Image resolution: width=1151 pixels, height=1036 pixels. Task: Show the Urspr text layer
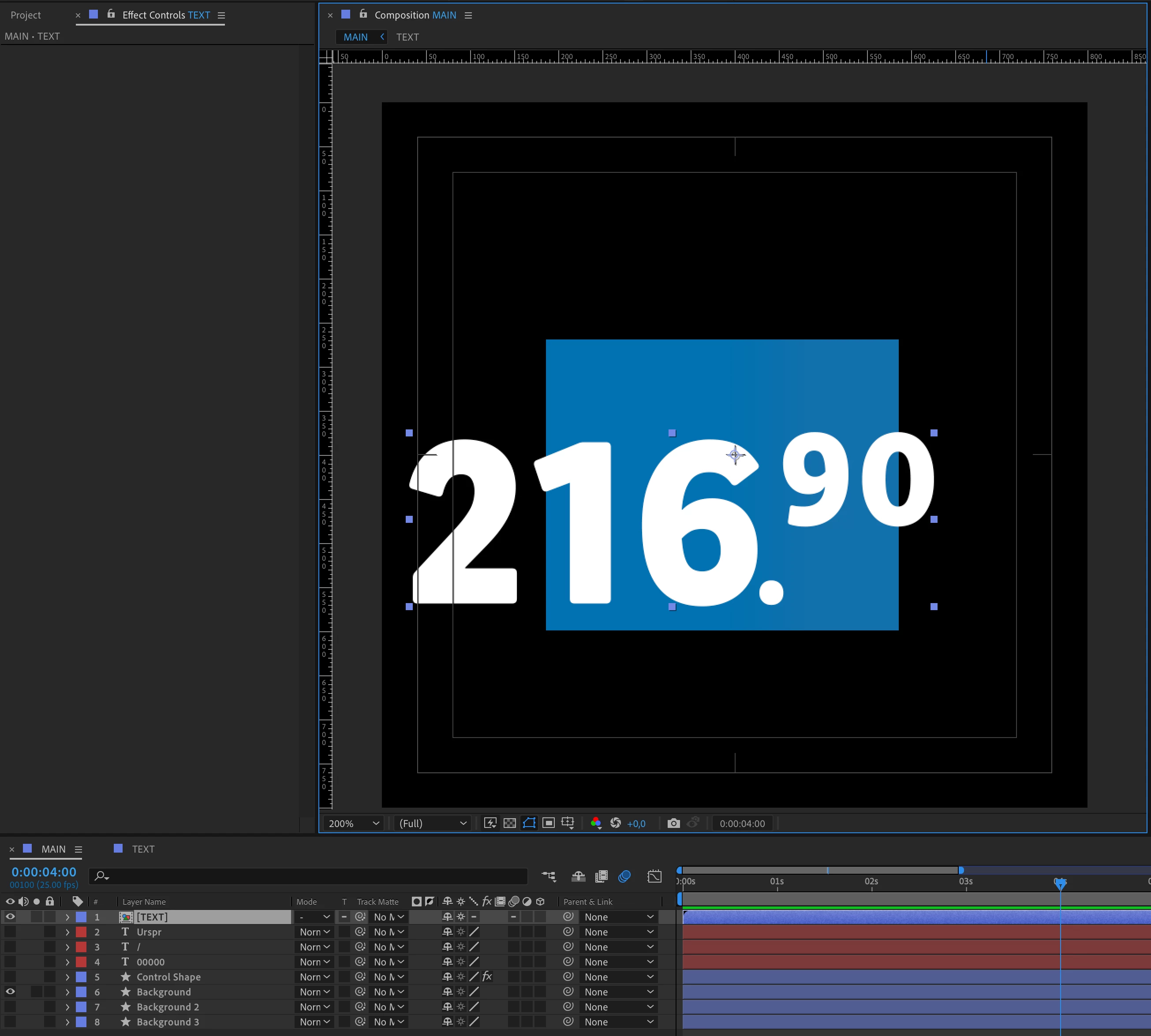coord(10,932)
